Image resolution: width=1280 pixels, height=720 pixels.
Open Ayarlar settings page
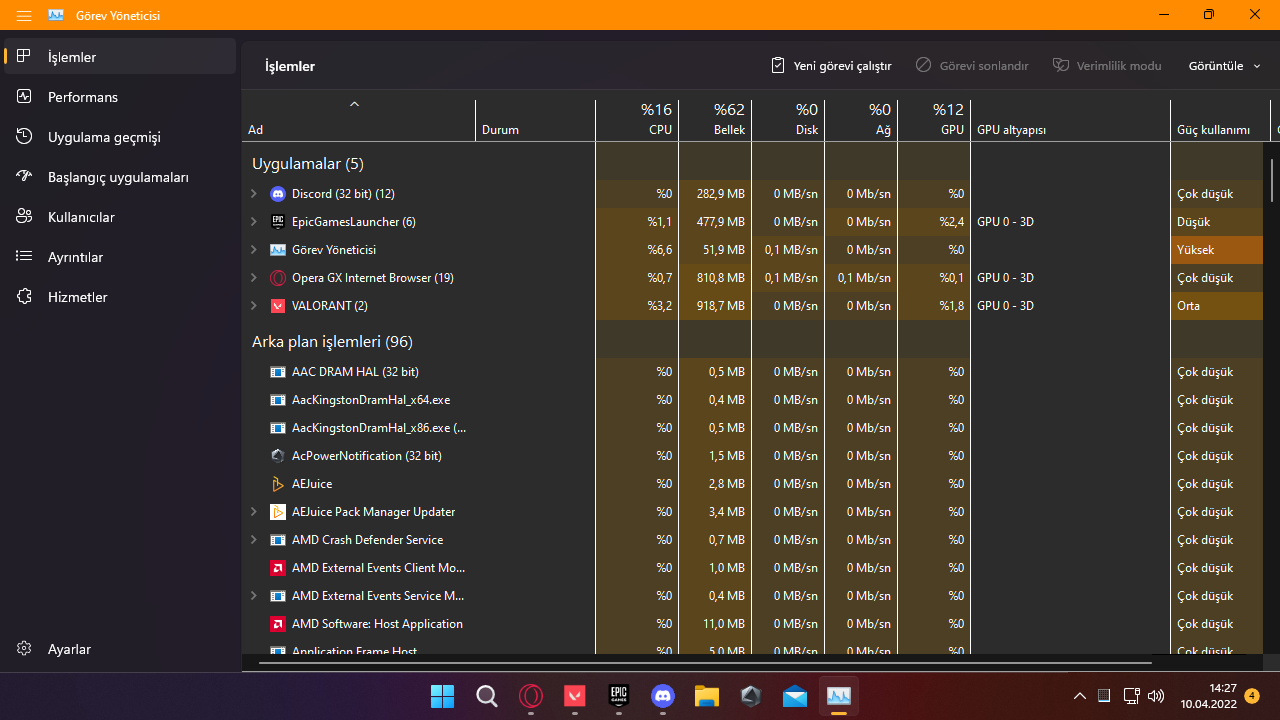click(120, 649)
